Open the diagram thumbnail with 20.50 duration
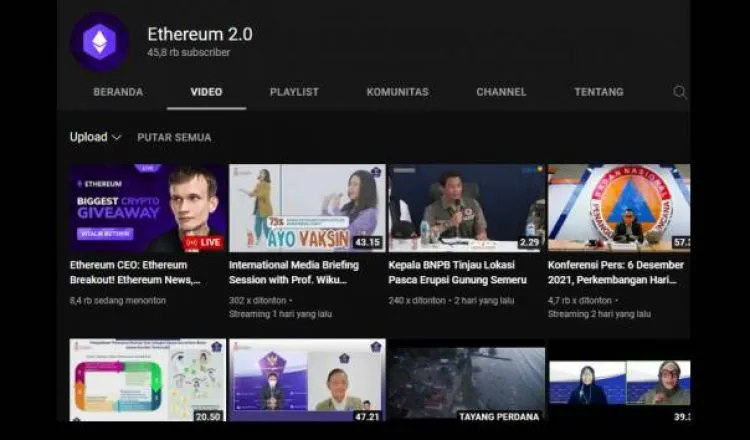This screenshot has height=440, width=750. pyautogui.click(x=148, y=380)
